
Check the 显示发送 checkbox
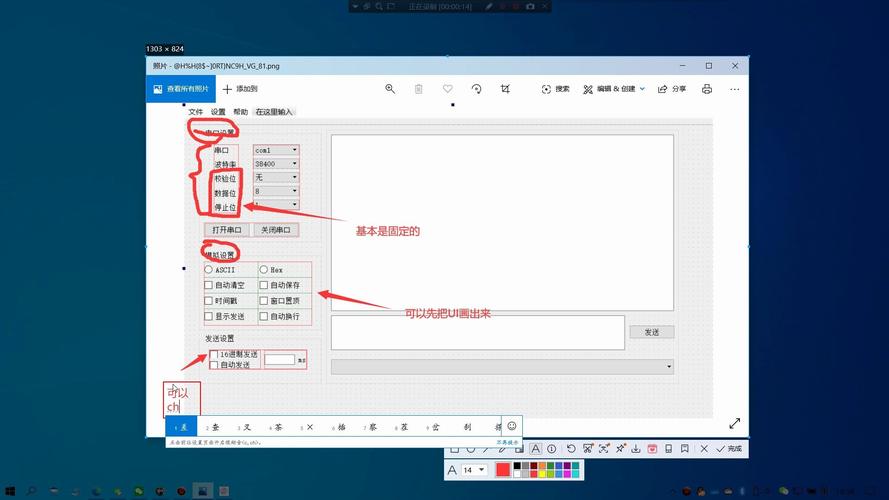point(209,316)
